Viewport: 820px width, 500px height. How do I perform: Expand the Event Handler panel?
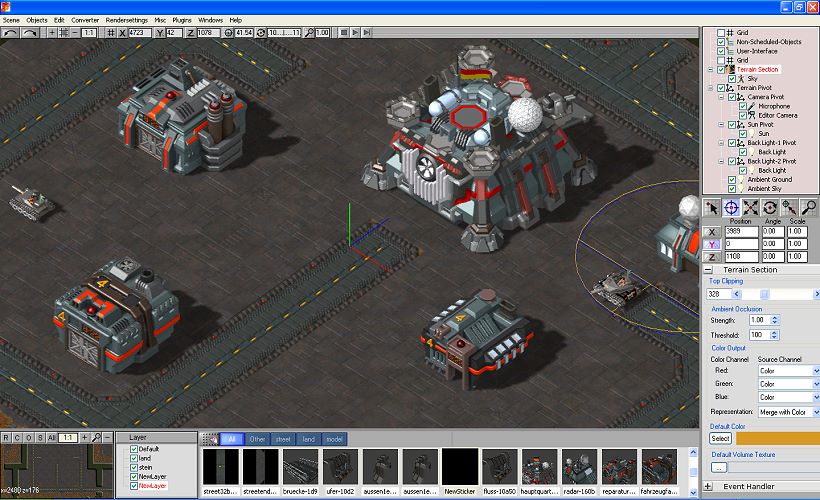tap(708, 486)
